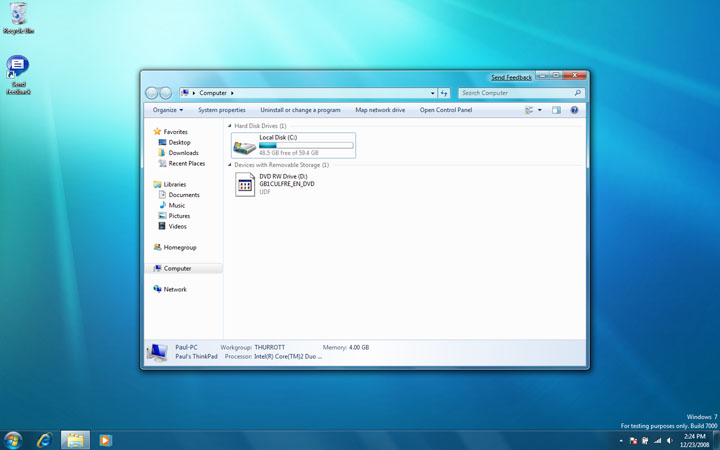
Task: Click System properties in toolbar
Action: click(x=222, y=110)
